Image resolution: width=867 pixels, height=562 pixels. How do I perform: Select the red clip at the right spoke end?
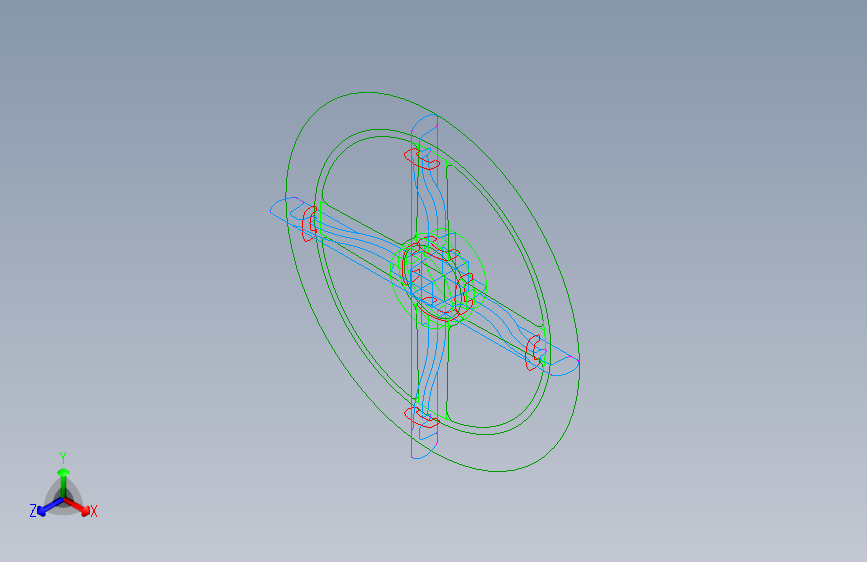tap(533, 352)
